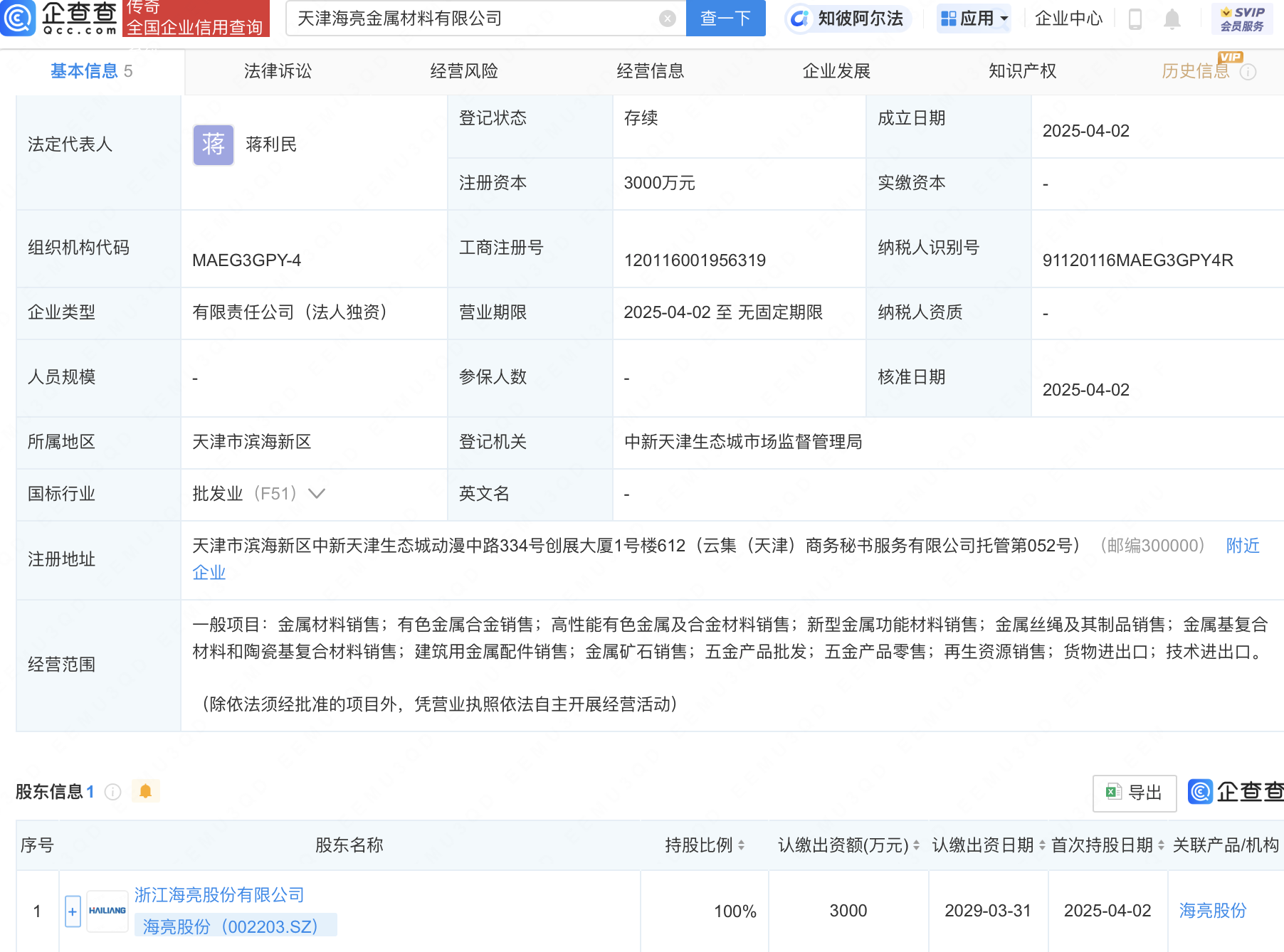Click the 存续 registration status value
The width and height of the screenshot is (1284, 952).
(x=641, y=118)
